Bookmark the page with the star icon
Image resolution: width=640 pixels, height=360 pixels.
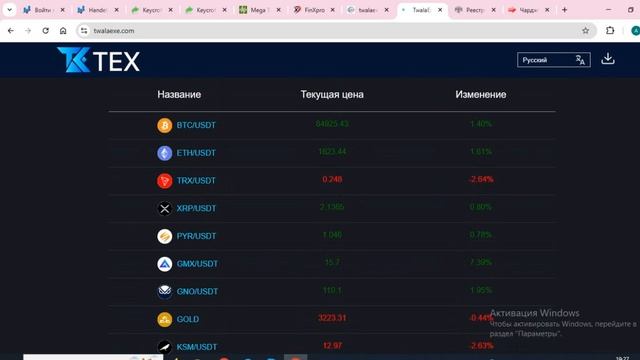[585, 31]
